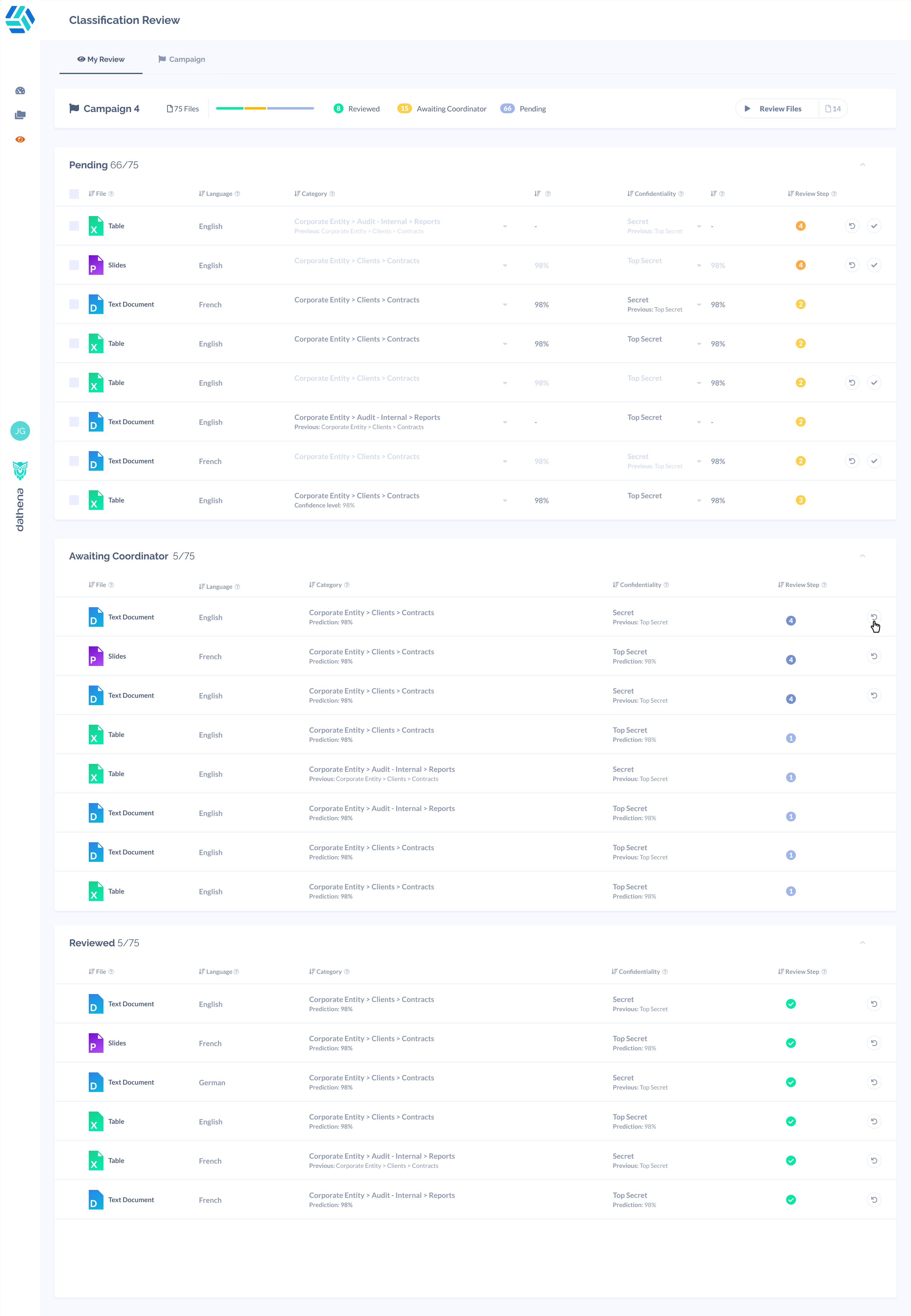
Task: Click the campaign progress bar
Action: (x=265, y=108)
